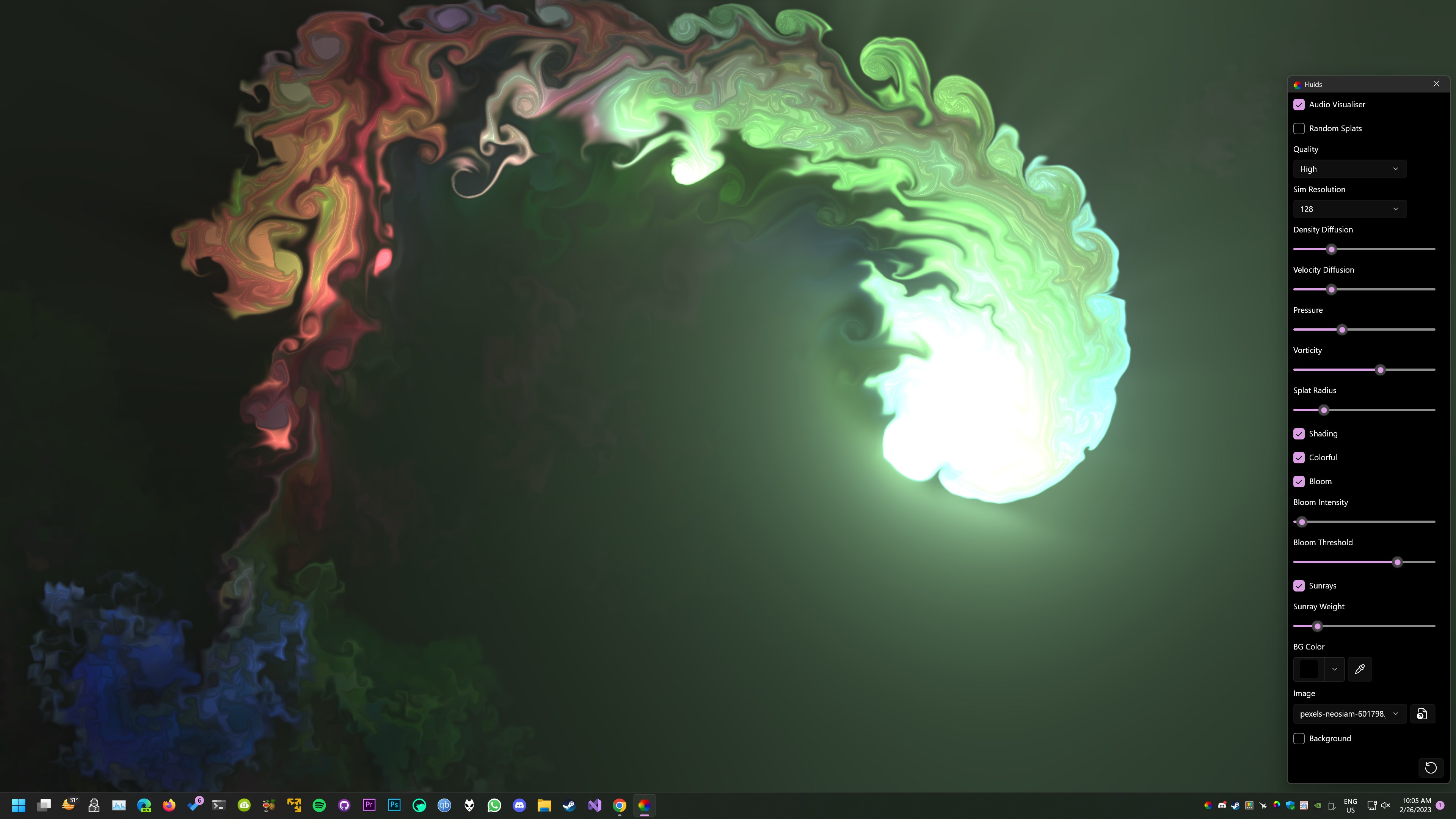Expand the Quality dropdown menu

tap(1349, 168)
